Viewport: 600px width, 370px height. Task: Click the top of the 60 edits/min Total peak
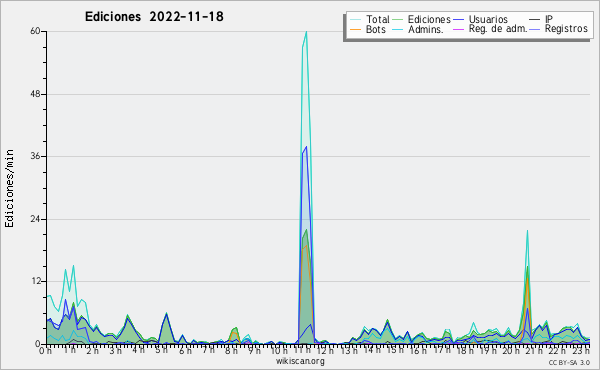pos(306,32)
